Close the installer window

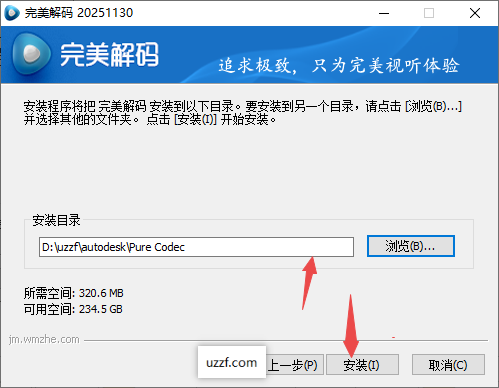click(475, 13)
